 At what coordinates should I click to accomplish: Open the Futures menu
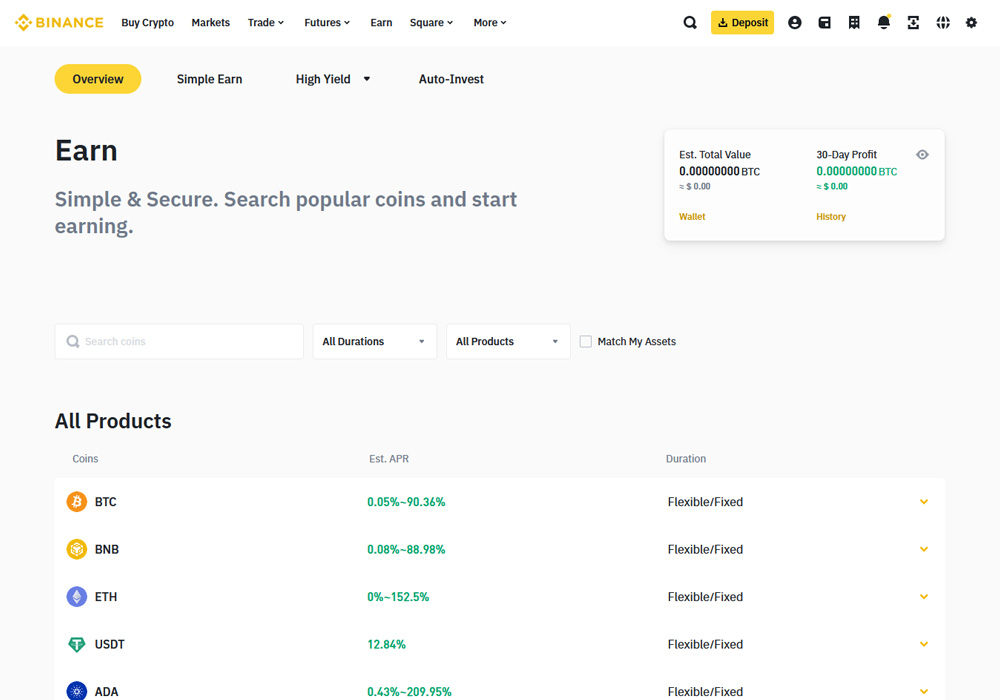327,22
